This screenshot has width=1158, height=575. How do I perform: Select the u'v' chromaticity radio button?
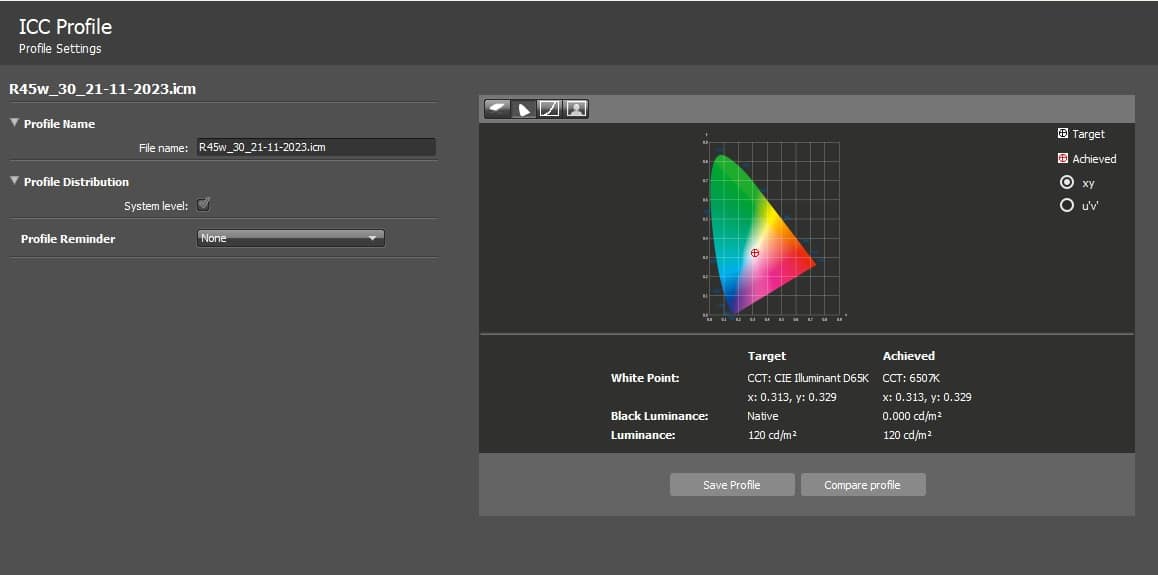tap(1066, 205)
